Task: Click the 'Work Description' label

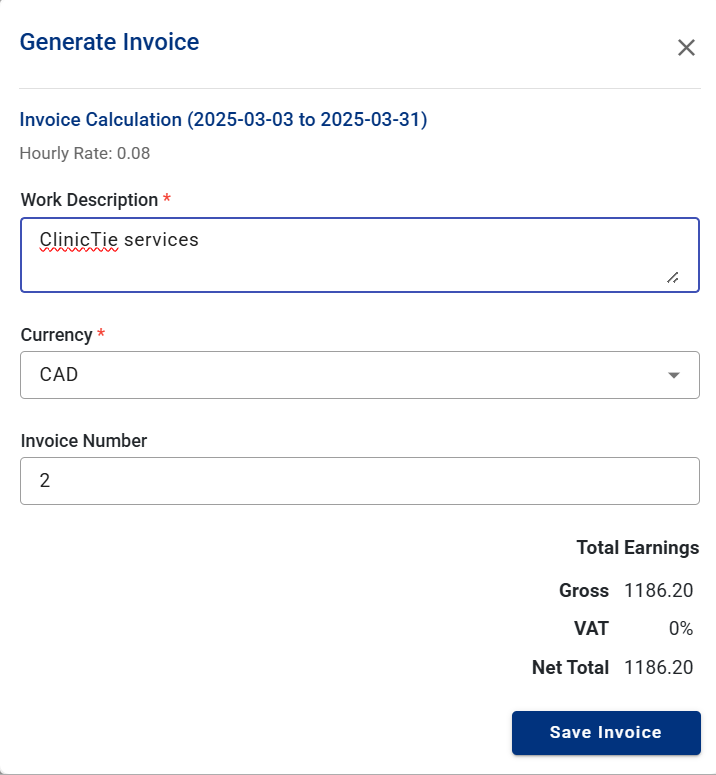Action: pos(89,200)
